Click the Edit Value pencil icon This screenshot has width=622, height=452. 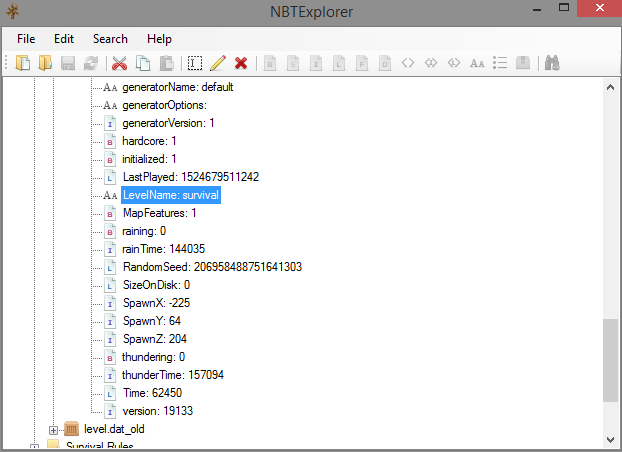[x=218, y=63]
